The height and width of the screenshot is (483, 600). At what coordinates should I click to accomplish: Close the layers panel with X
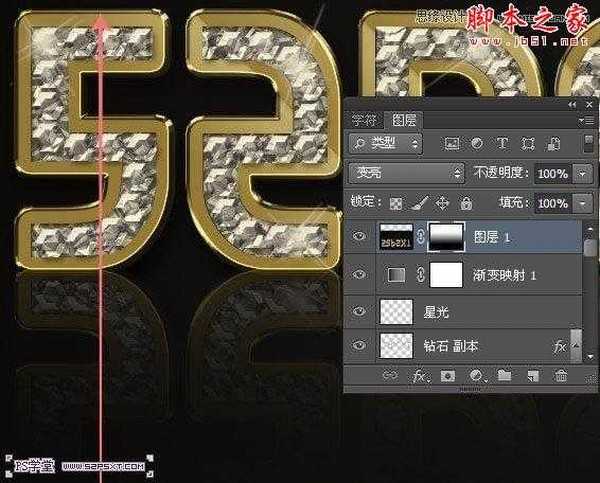pyautogui.click(x=589, y=104)
